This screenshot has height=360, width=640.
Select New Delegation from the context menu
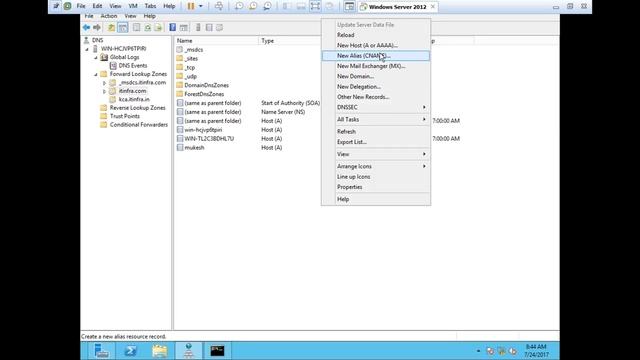tap(376, 87)
